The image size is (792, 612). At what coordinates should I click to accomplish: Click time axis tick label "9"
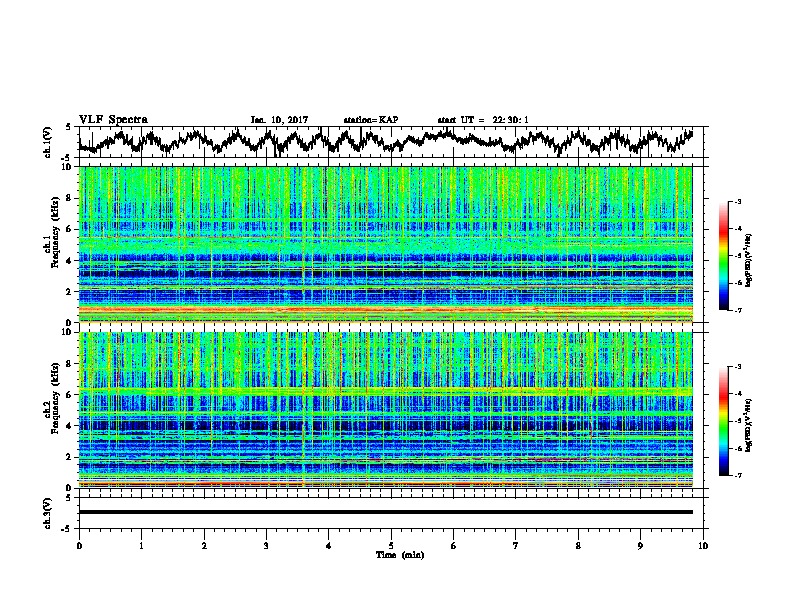pyautogui.click(x=640, y=546)
